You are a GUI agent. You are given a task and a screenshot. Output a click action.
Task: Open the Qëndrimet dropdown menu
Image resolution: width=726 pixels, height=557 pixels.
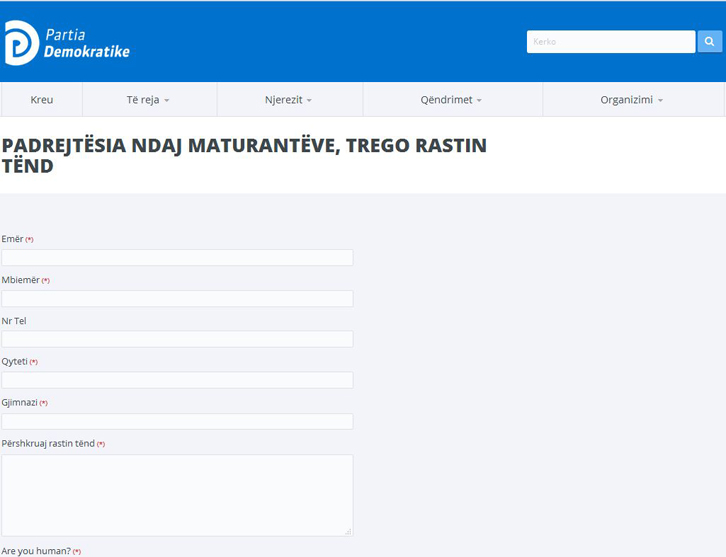(451, 100)
